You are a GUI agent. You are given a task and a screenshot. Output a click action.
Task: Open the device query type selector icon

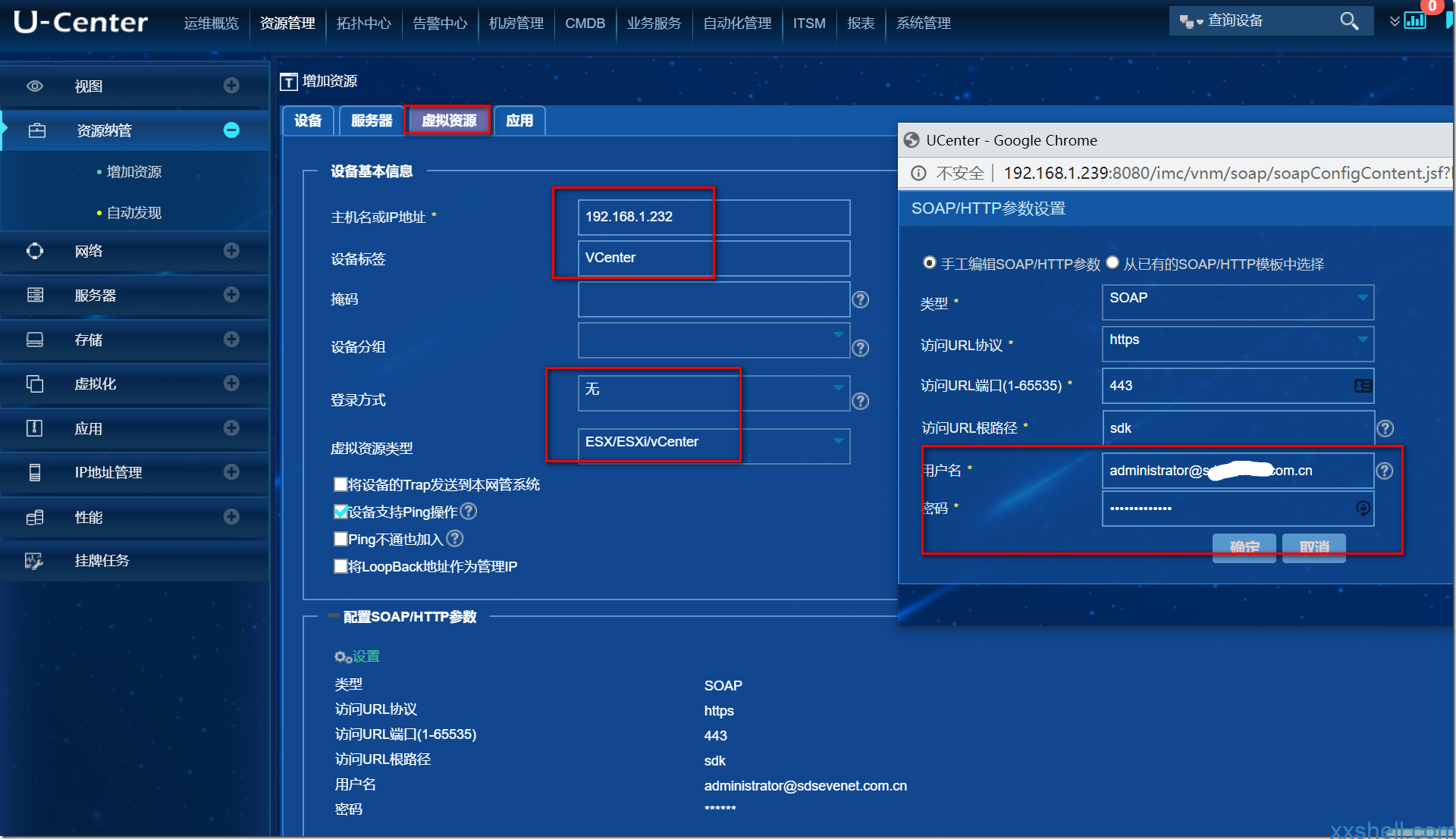1191,22
